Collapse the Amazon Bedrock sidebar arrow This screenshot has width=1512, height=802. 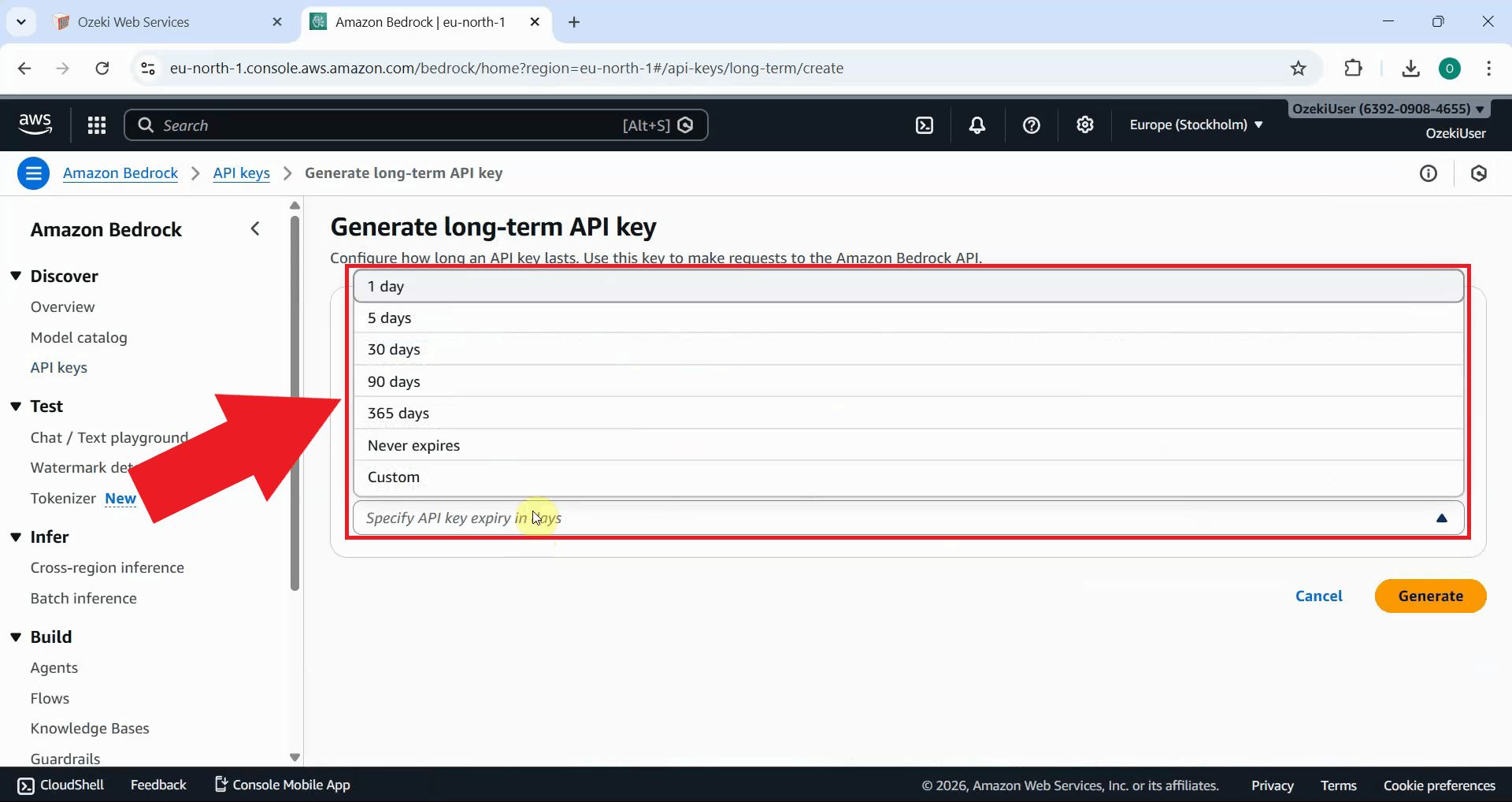255,229
